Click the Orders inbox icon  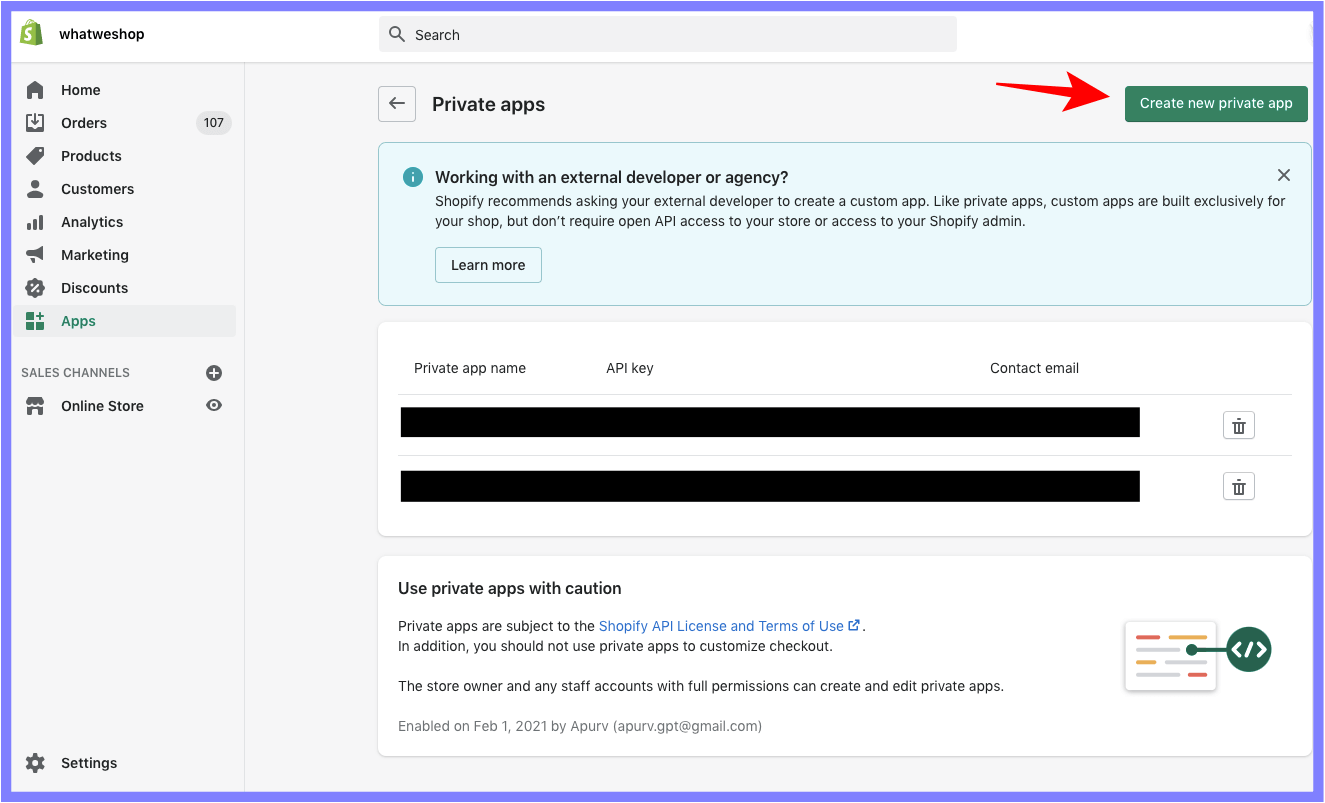click(x=35, y=123)
